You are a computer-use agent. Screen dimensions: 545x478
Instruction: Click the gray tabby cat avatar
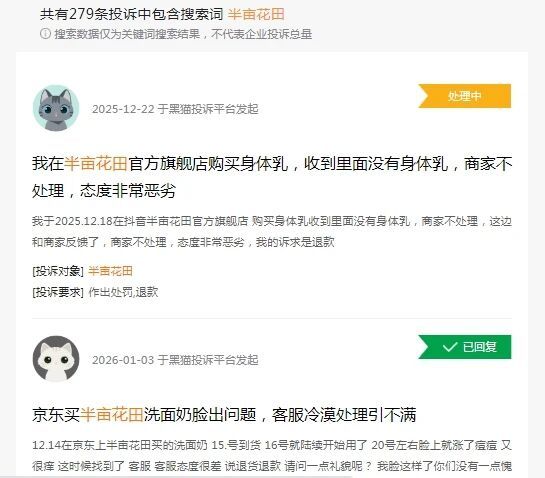56,108
